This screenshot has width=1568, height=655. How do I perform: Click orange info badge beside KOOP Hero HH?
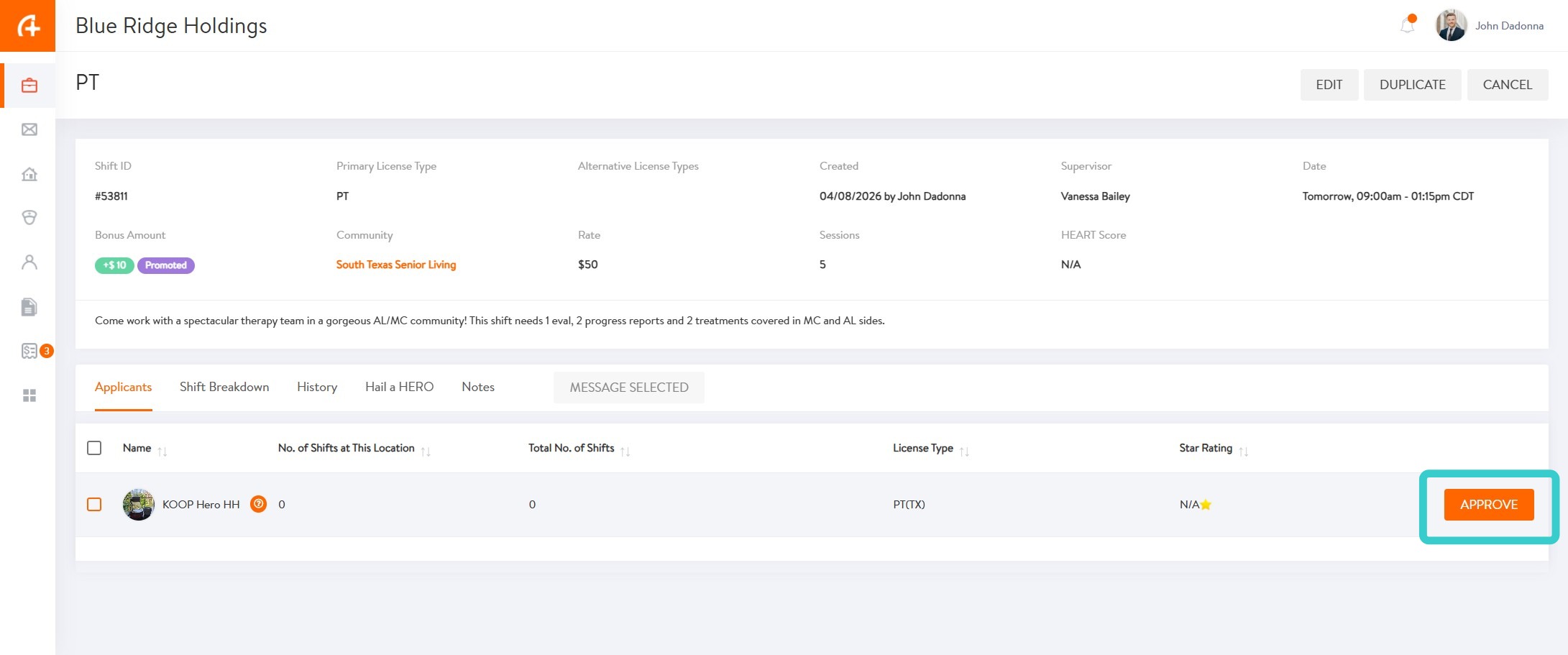pos(258,504)
